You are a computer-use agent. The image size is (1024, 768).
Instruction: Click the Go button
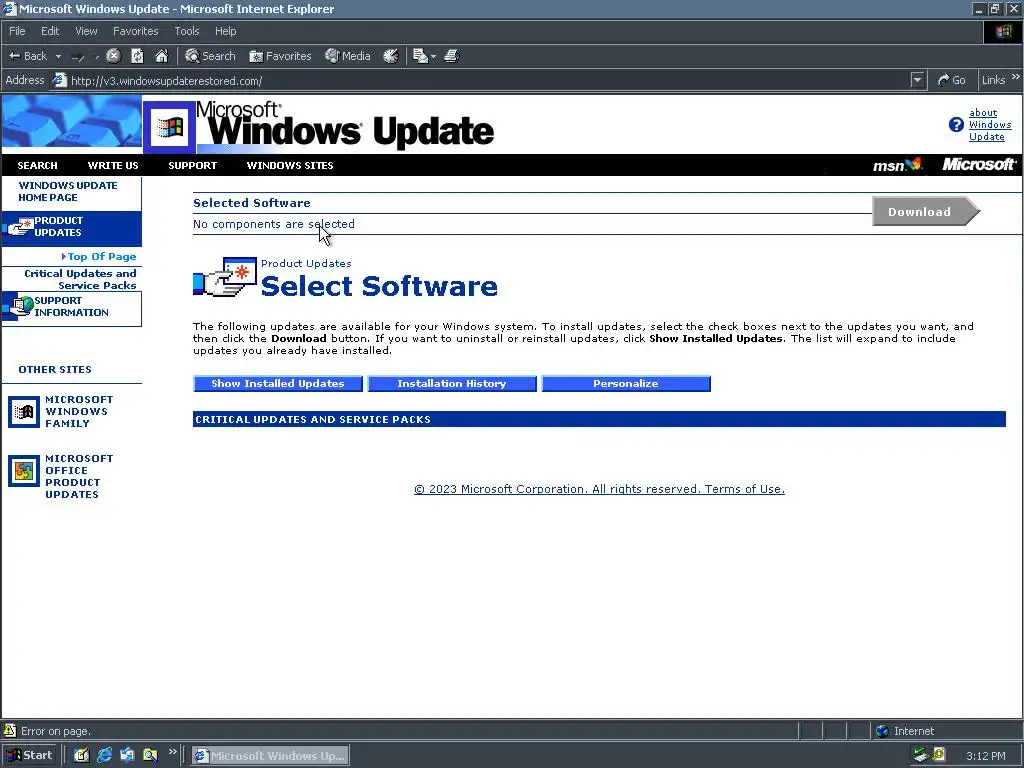[952, 80]
